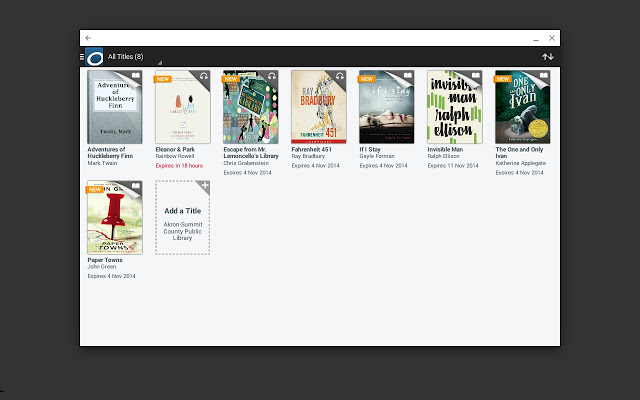Click NEW badge on If I Stay
This screenshot has width=640, height=400.
(x=367, y=79)
